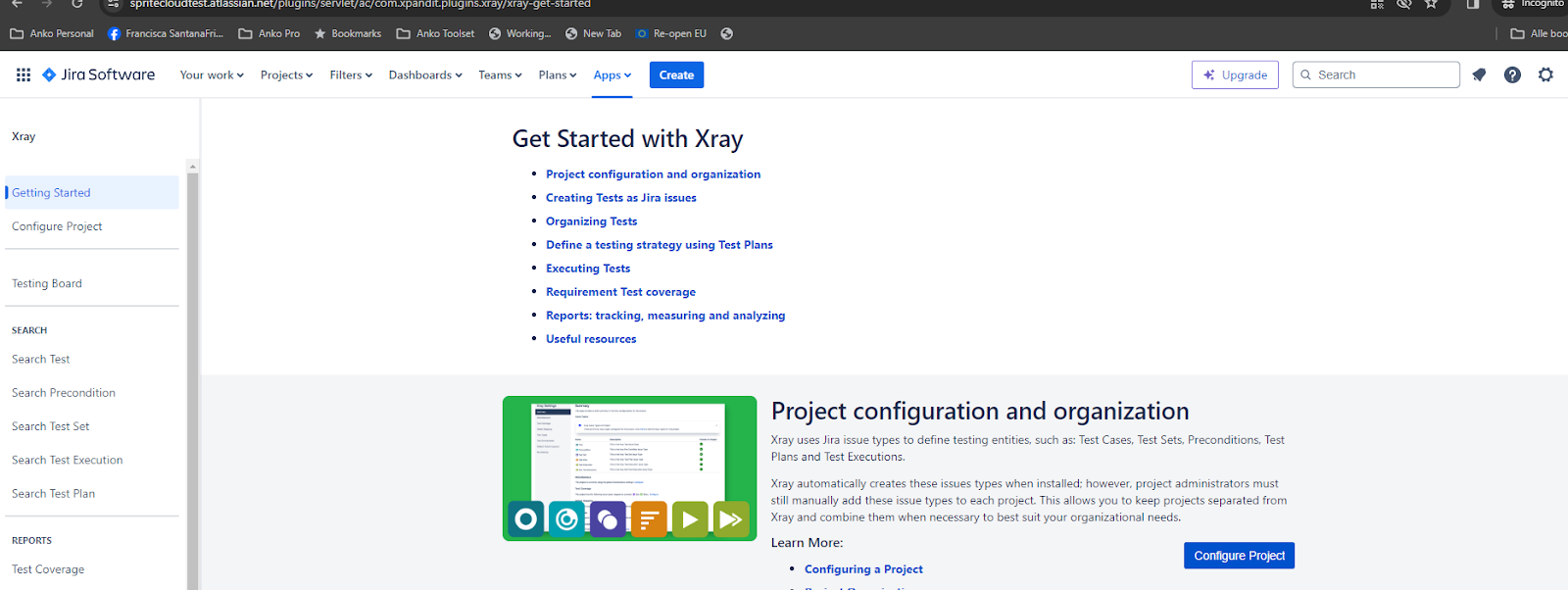Open the Facebook Francisca SantanaFri bookmark

[166, 33]
